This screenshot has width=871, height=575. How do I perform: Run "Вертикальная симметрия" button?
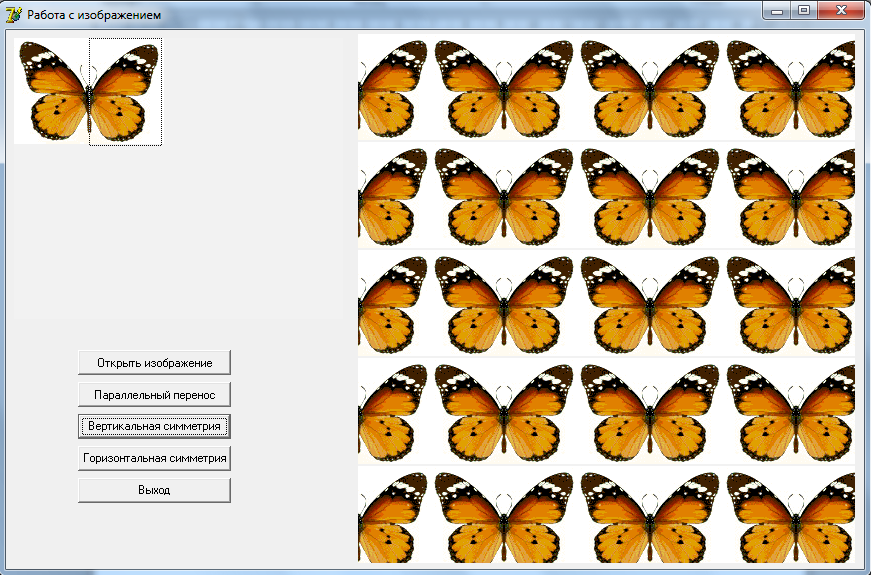(154, 426)
